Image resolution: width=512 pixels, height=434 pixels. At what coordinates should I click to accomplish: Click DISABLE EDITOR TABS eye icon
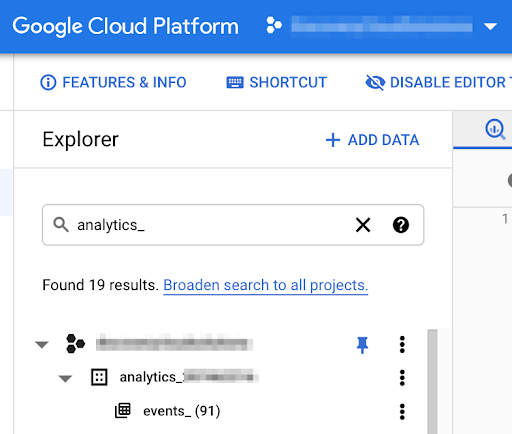point(375,82)
